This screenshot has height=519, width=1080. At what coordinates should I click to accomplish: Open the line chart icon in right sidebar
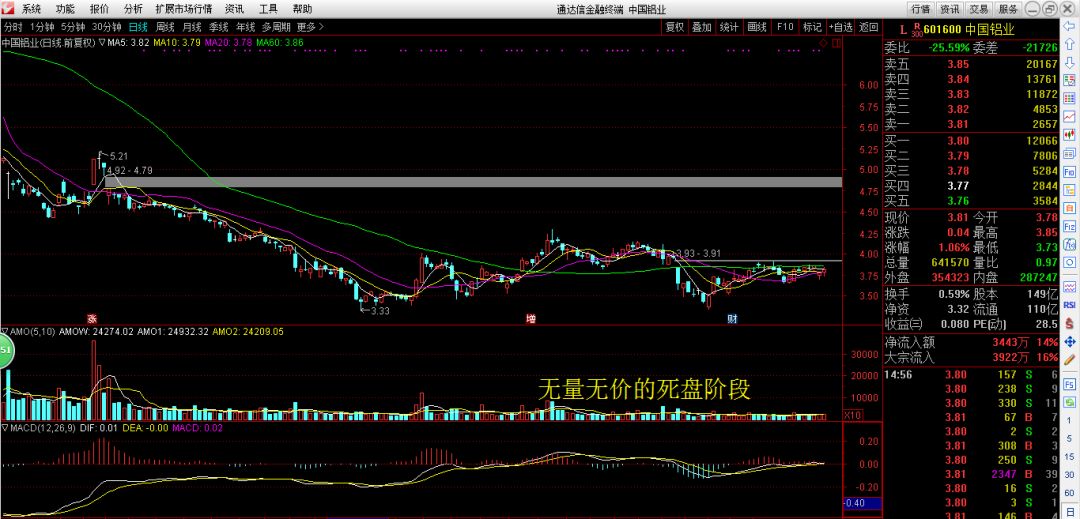click(x=1070, y=117)
